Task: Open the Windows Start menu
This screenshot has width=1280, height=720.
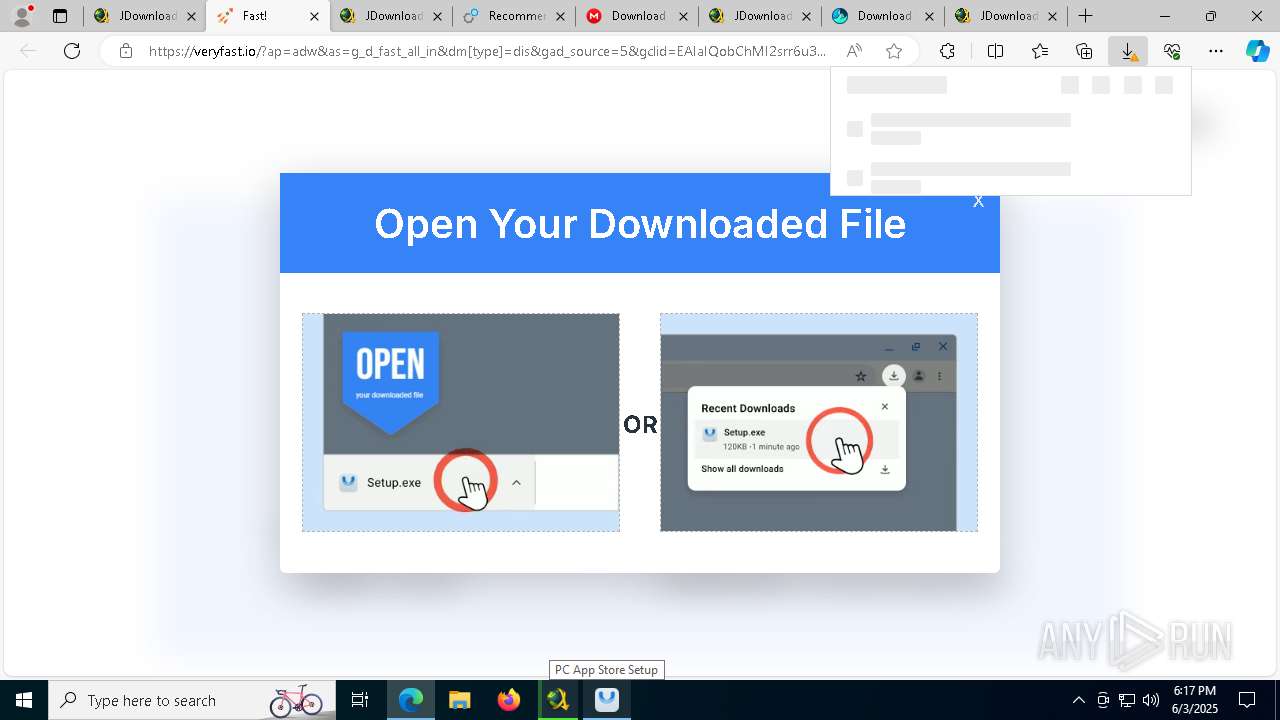Action: click(24, 700)
